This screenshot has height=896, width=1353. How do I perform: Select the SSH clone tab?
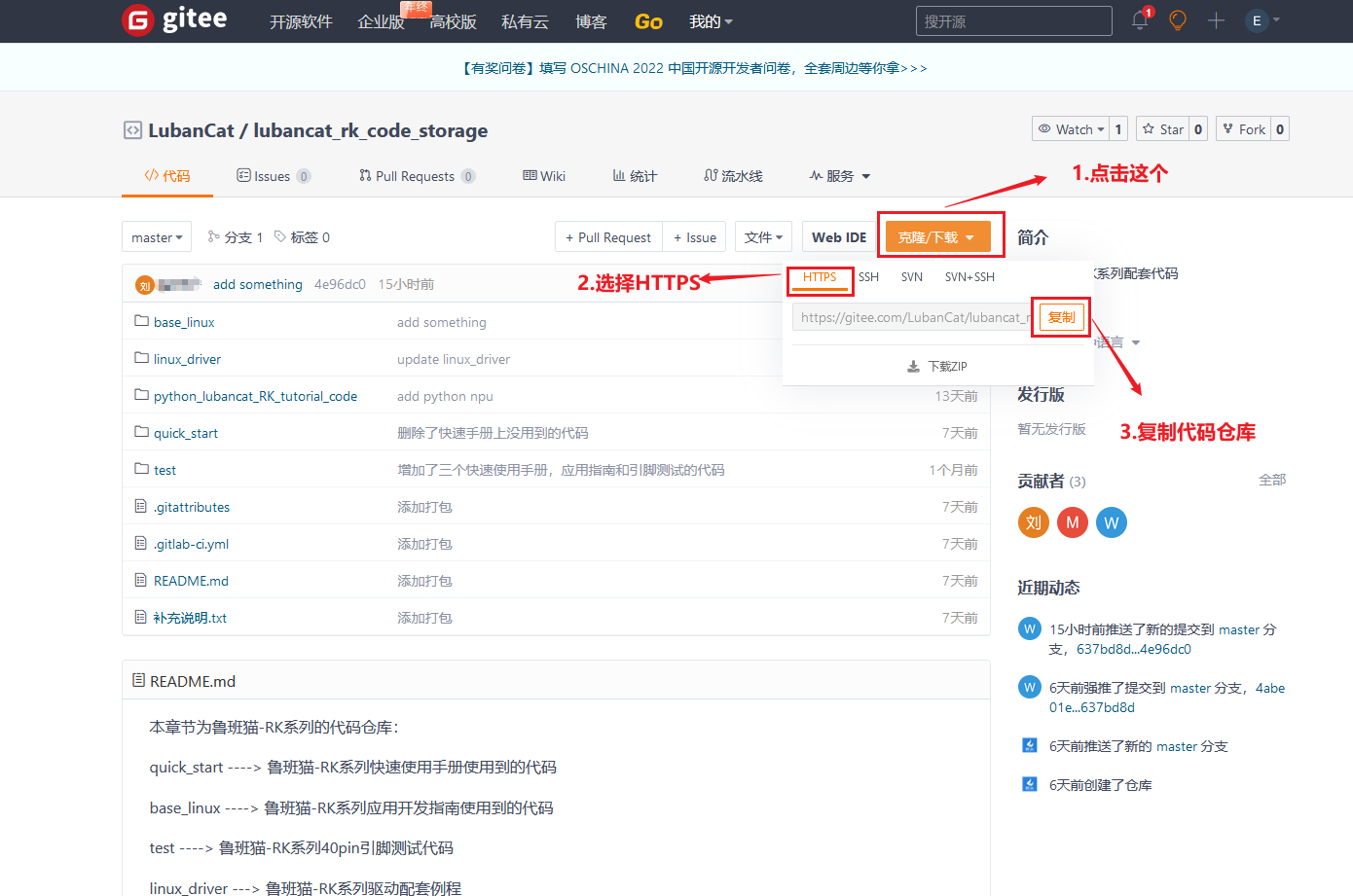[x=868, y=277]
